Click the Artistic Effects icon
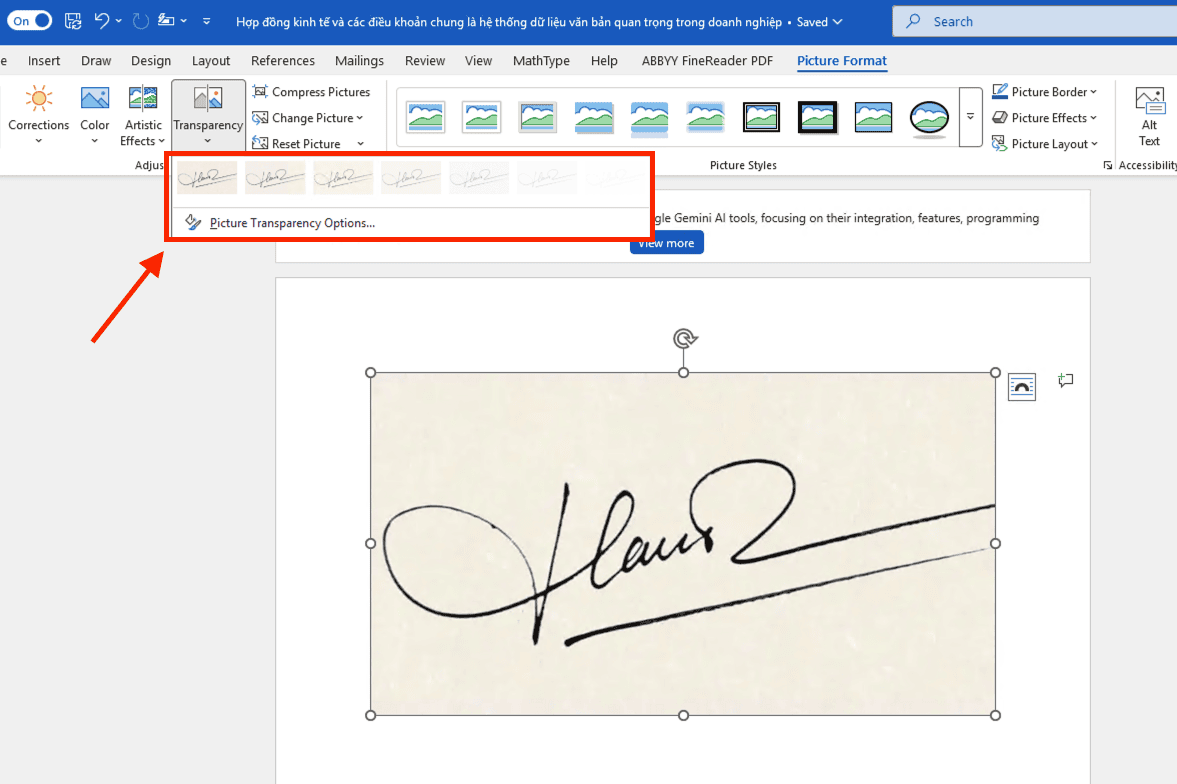 coord(143,99)
